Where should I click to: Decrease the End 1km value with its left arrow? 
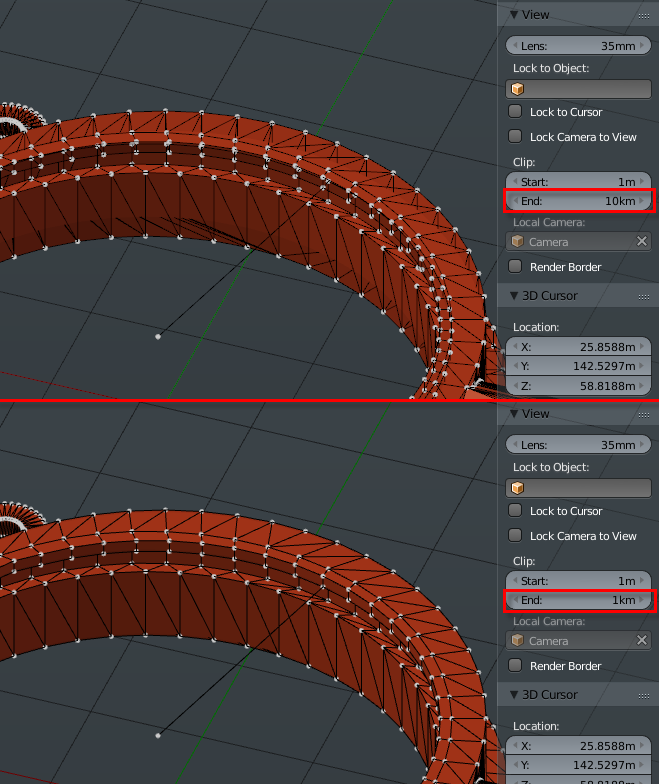(515, 600)
